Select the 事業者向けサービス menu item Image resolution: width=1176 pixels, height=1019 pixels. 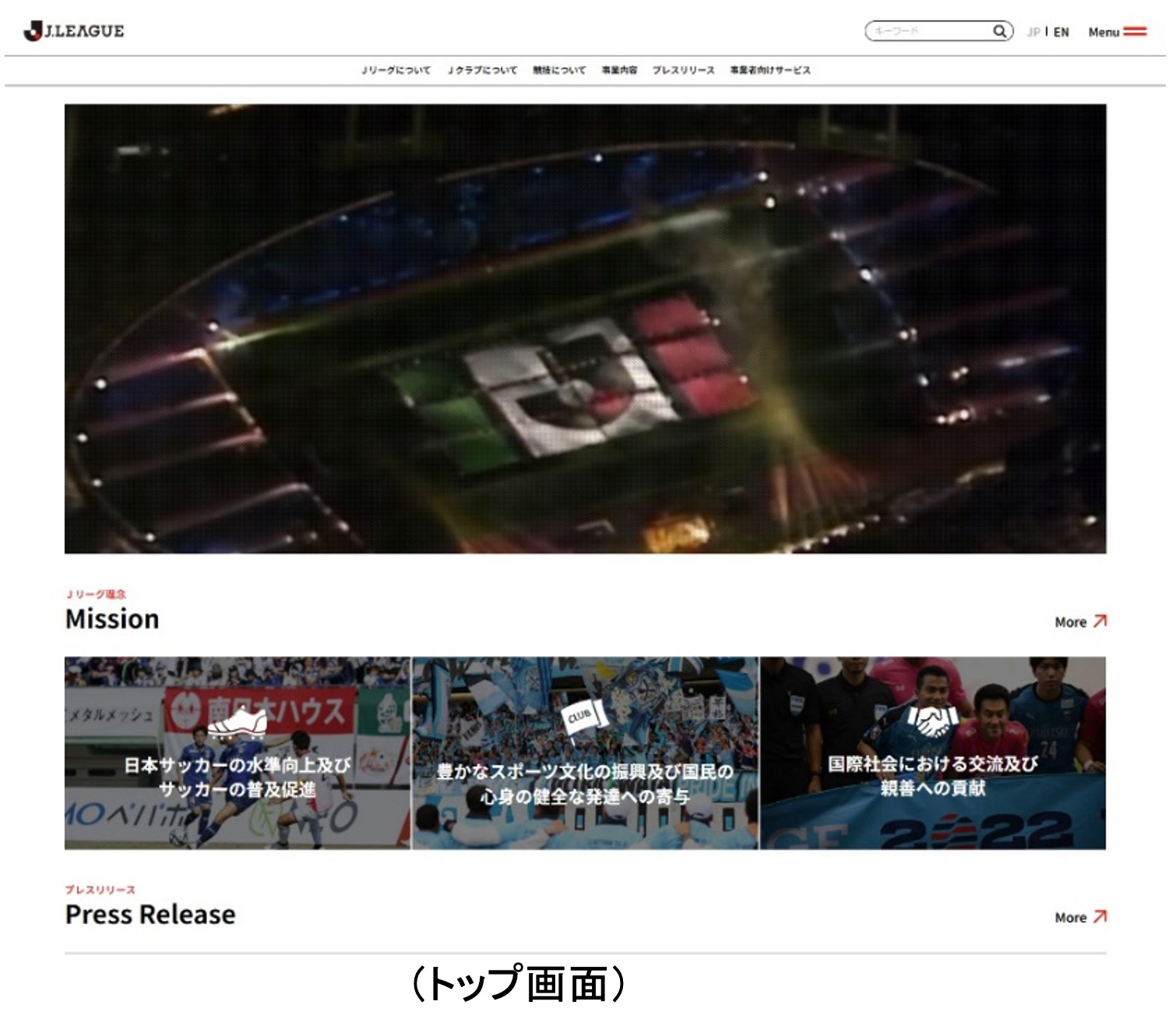click(x=770, y=70)
